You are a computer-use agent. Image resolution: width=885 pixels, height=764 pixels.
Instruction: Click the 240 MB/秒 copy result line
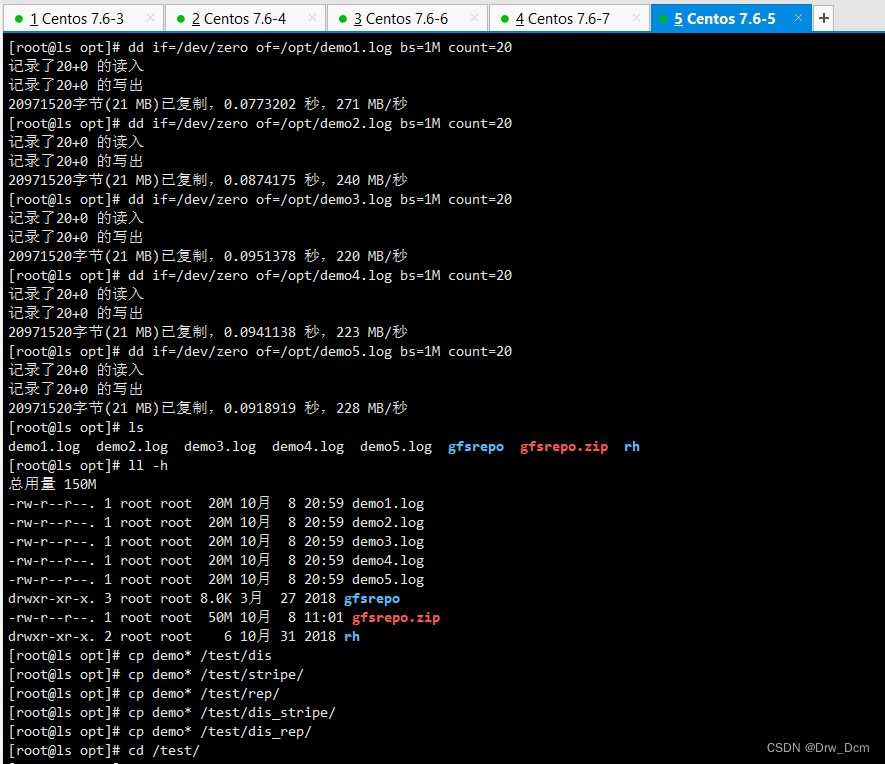pyautogui.click(x=208, y=181)
